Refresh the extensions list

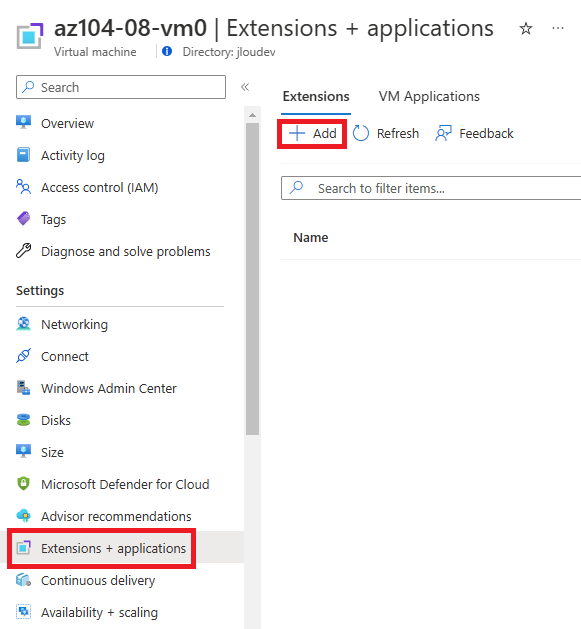click(386, 134)
